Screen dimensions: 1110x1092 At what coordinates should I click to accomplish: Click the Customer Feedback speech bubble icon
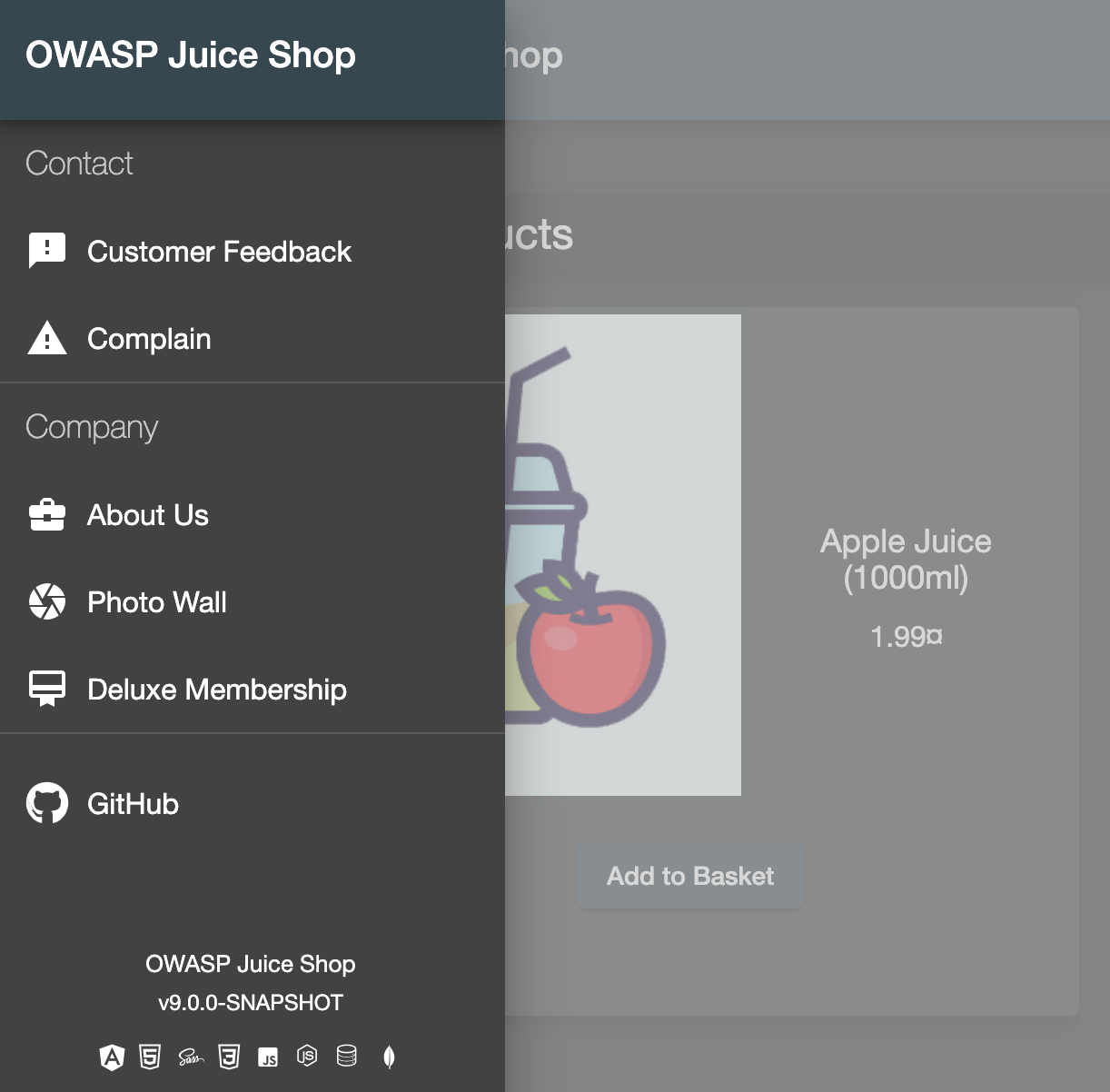47,251
